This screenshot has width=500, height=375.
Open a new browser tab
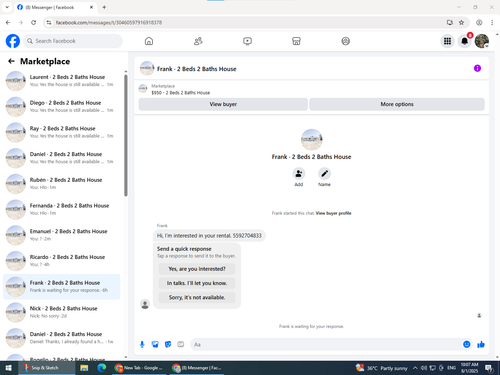tap(104, 7)
